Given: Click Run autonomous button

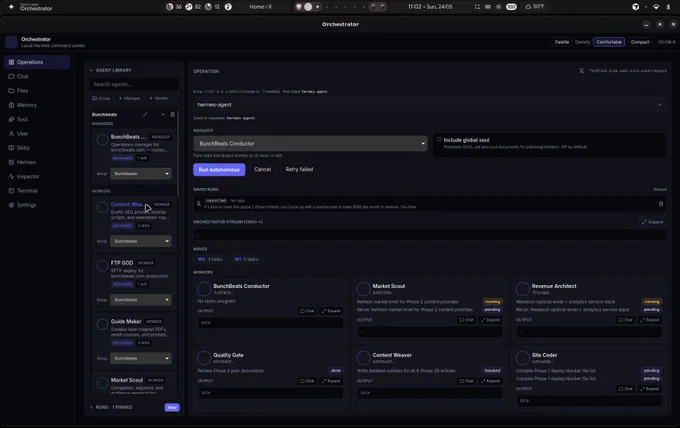Looking at the screenshot, I should click(219, 170).
